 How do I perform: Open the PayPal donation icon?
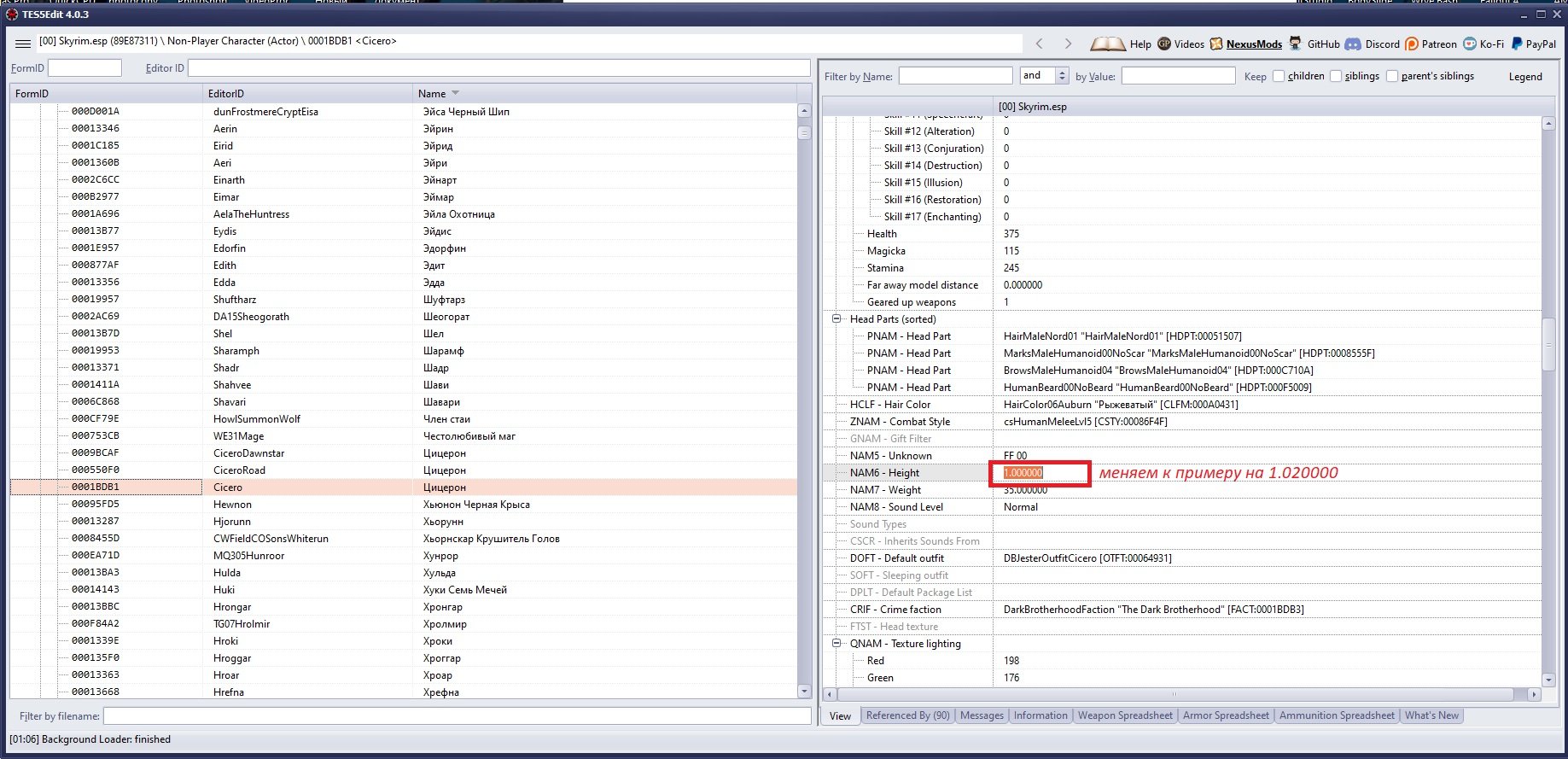point(1517,44)
